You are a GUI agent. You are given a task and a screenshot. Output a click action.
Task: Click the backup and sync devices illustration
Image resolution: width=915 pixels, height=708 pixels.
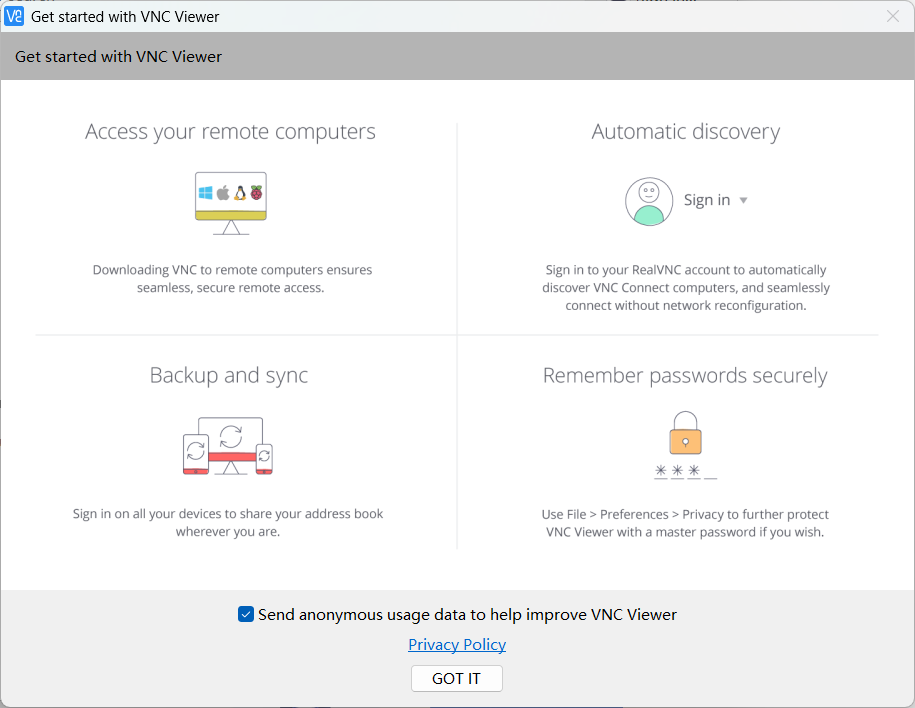point(228,446)
